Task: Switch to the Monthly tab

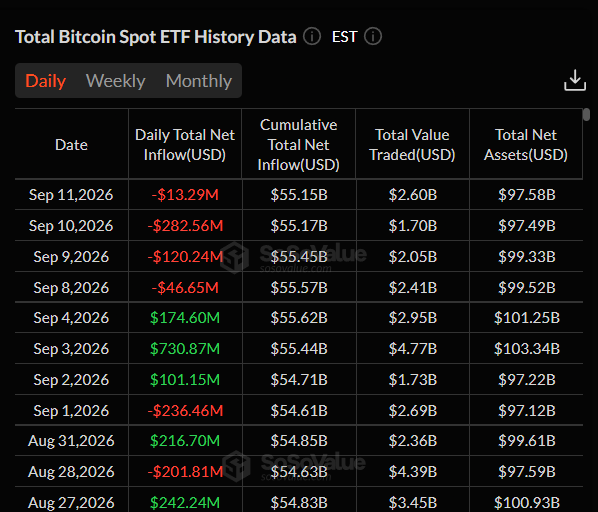Action: click(199, 81)
